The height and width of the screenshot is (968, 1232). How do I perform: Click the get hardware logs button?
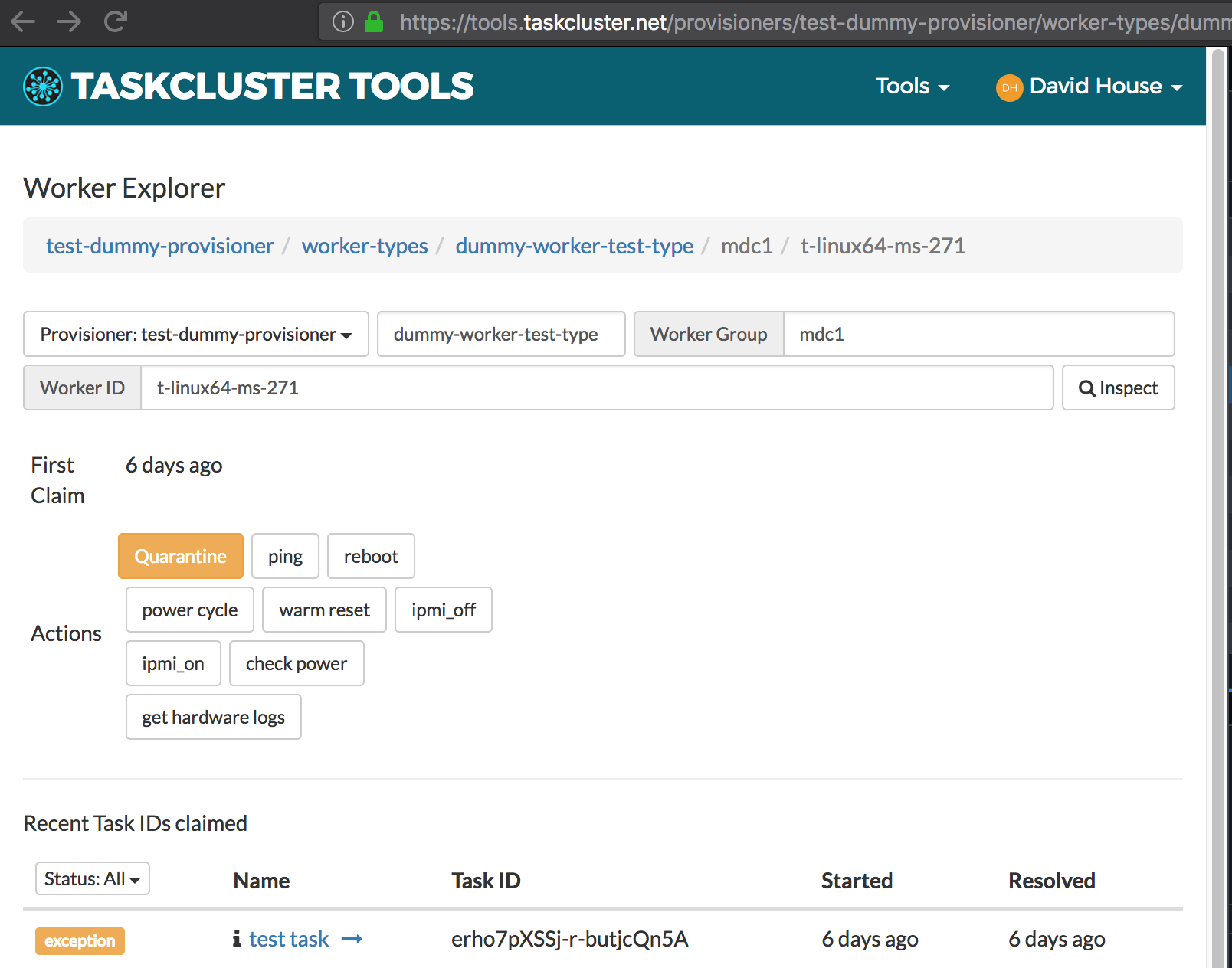(x=214, y=717)
